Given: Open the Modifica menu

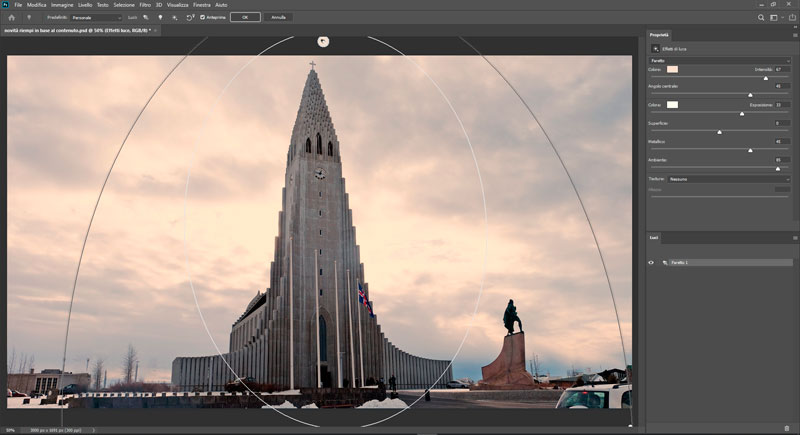Looking at the screenshot, I should pyautogui.click(x=37, y=5).
